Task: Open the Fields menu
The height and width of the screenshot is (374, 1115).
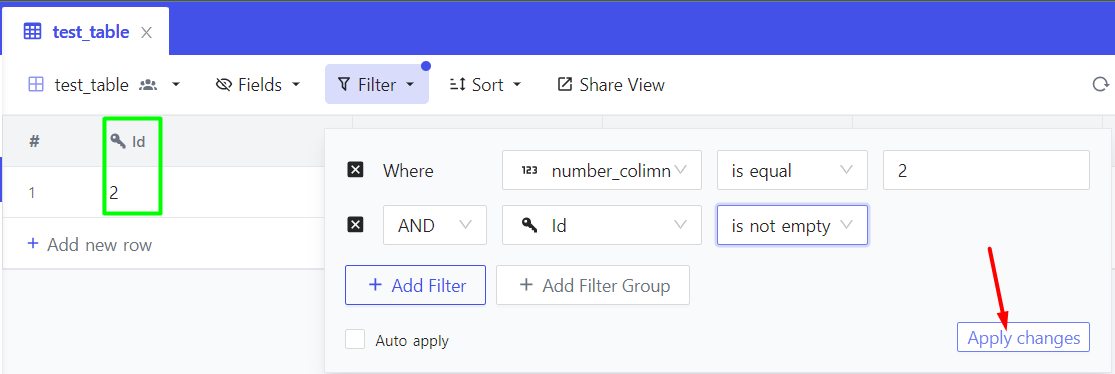Action: coord(257,85)
